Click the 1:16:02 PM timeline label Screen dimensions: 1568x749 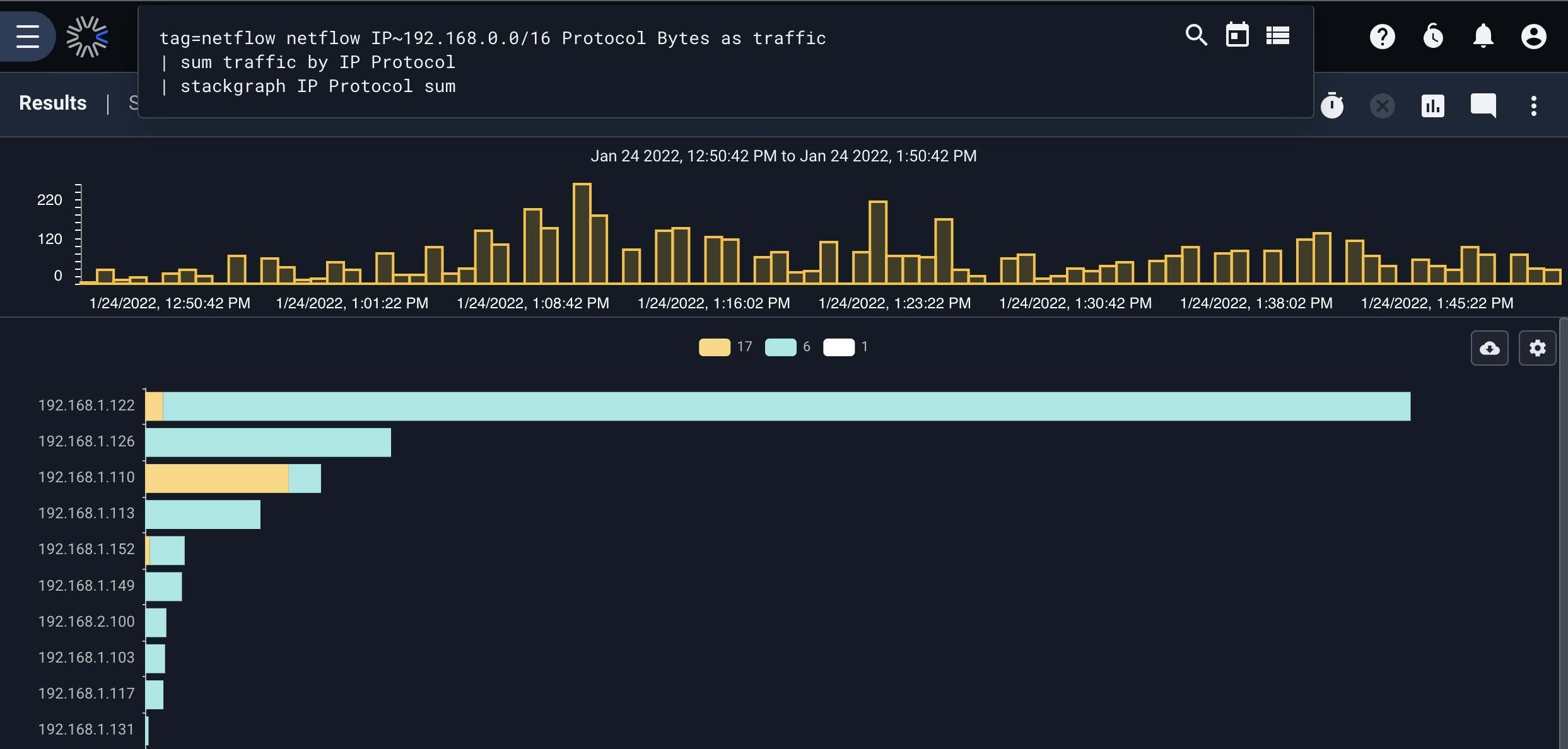[x=714, y=303]
